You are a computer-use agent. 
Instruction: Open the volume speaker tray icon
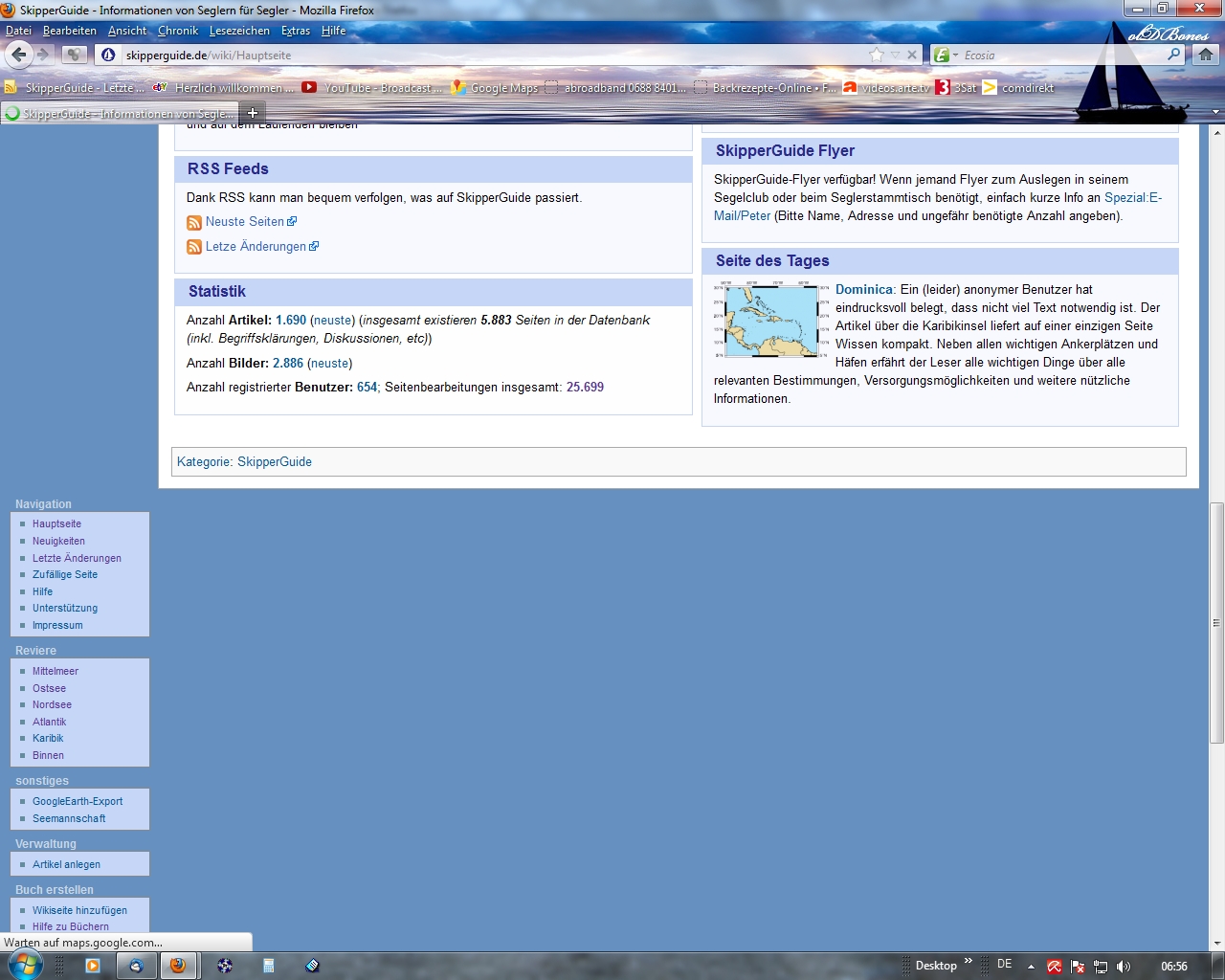point(1124,967)
